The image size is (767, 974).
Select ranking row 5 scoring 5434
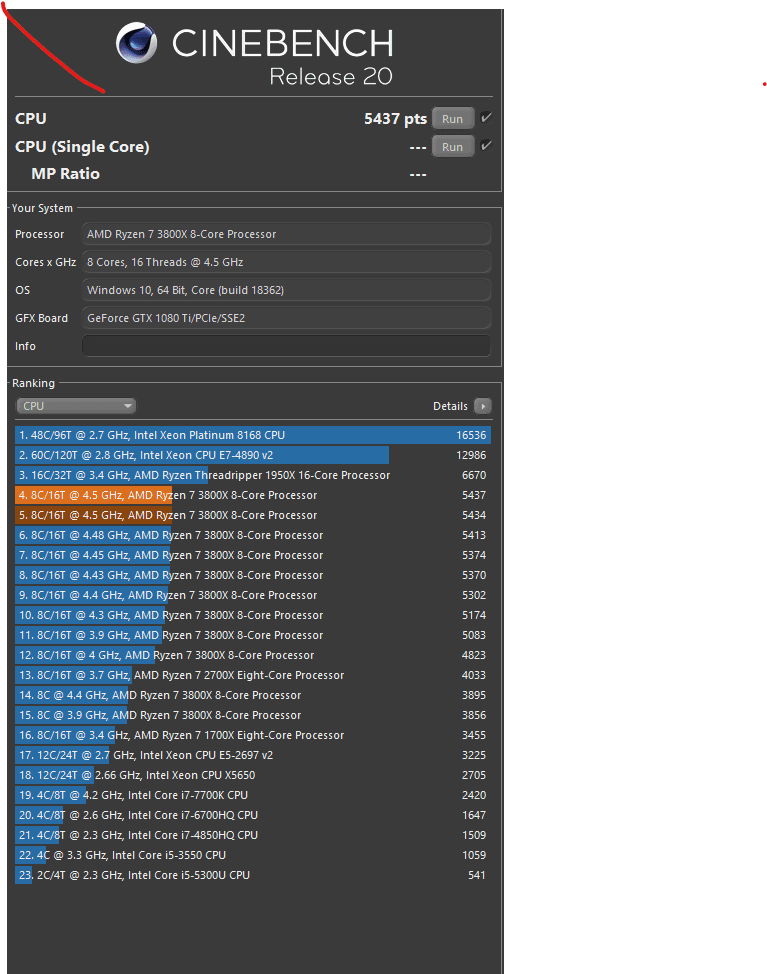(253, 515)
